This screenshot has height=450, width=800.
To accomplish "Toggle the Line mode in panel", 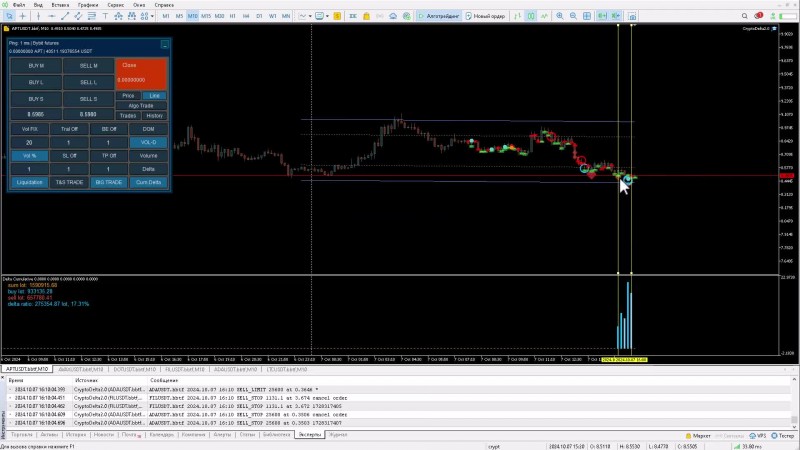I will coord(155,95).
